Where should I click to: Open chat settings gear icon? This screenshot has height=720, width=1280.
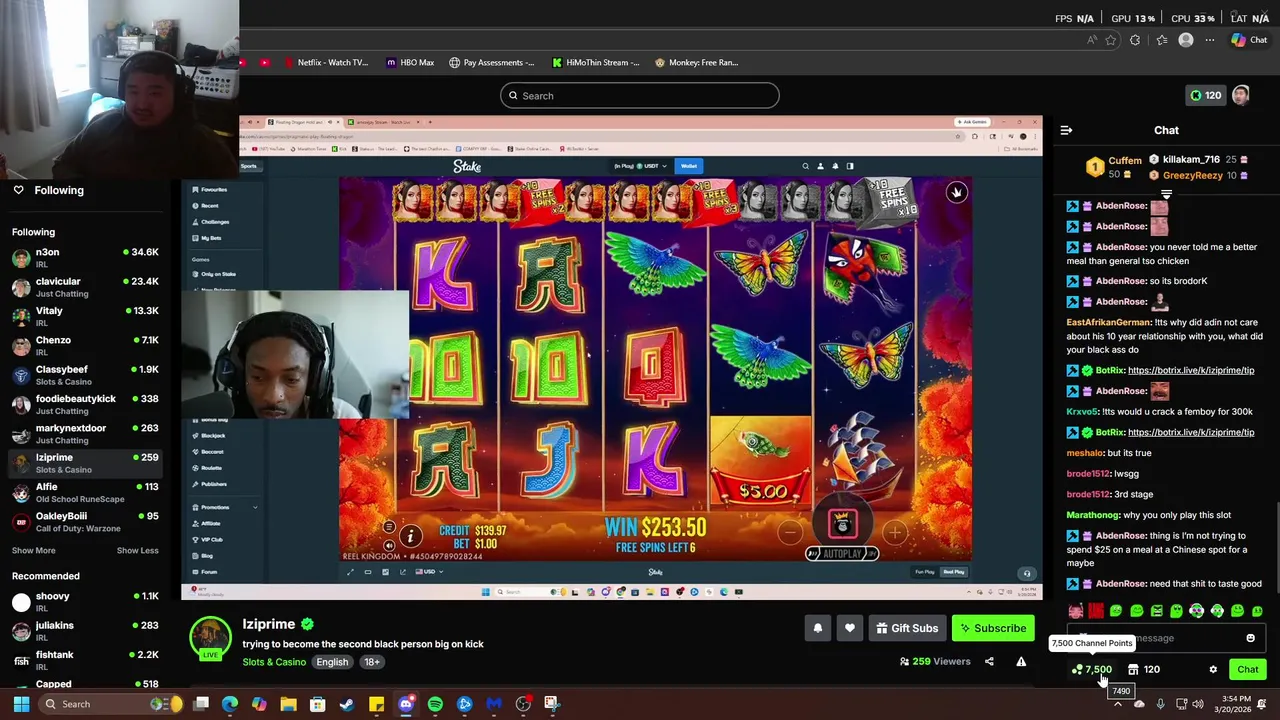[1213, 670]
